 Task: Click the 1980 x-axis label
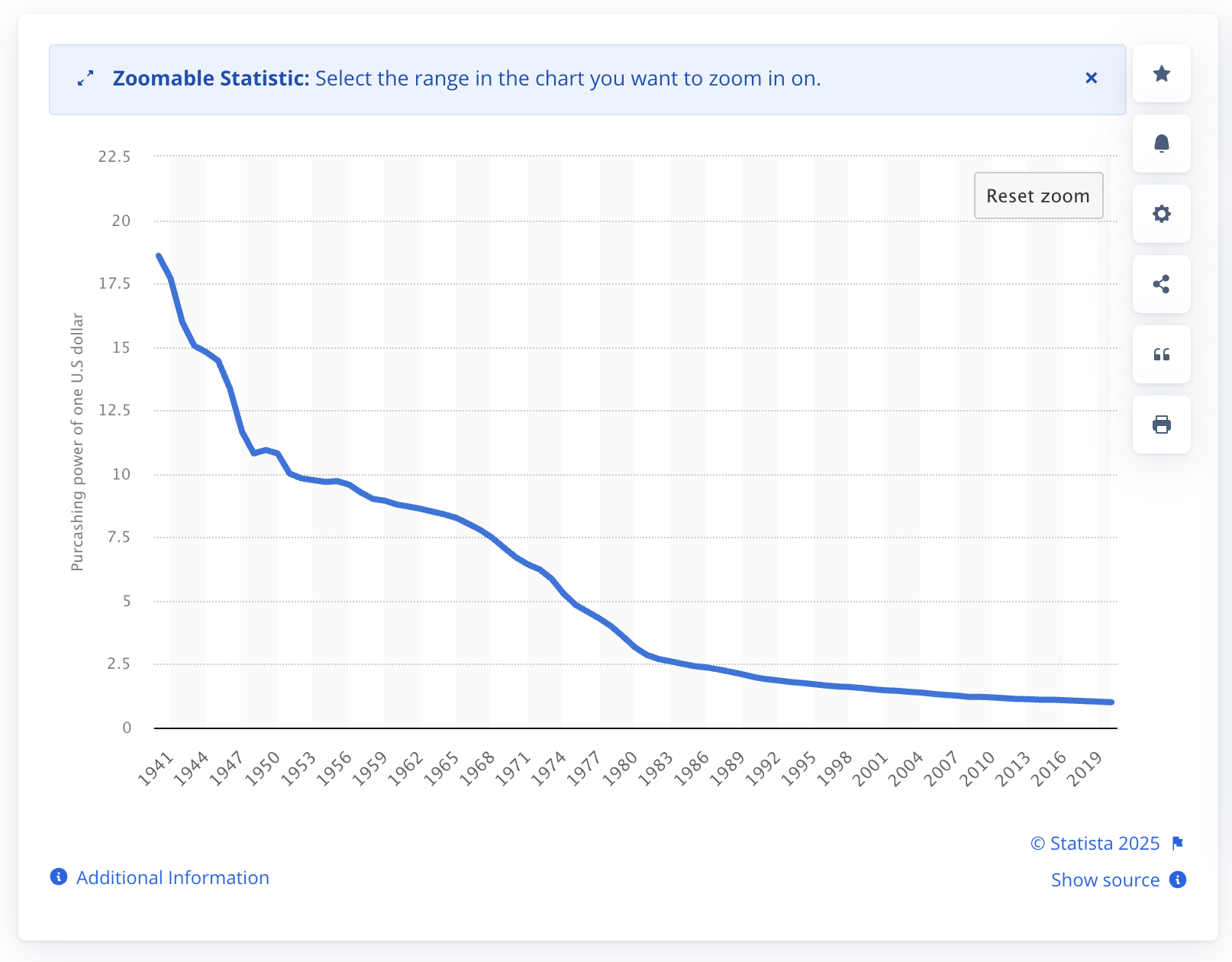(x=621, y=767)
